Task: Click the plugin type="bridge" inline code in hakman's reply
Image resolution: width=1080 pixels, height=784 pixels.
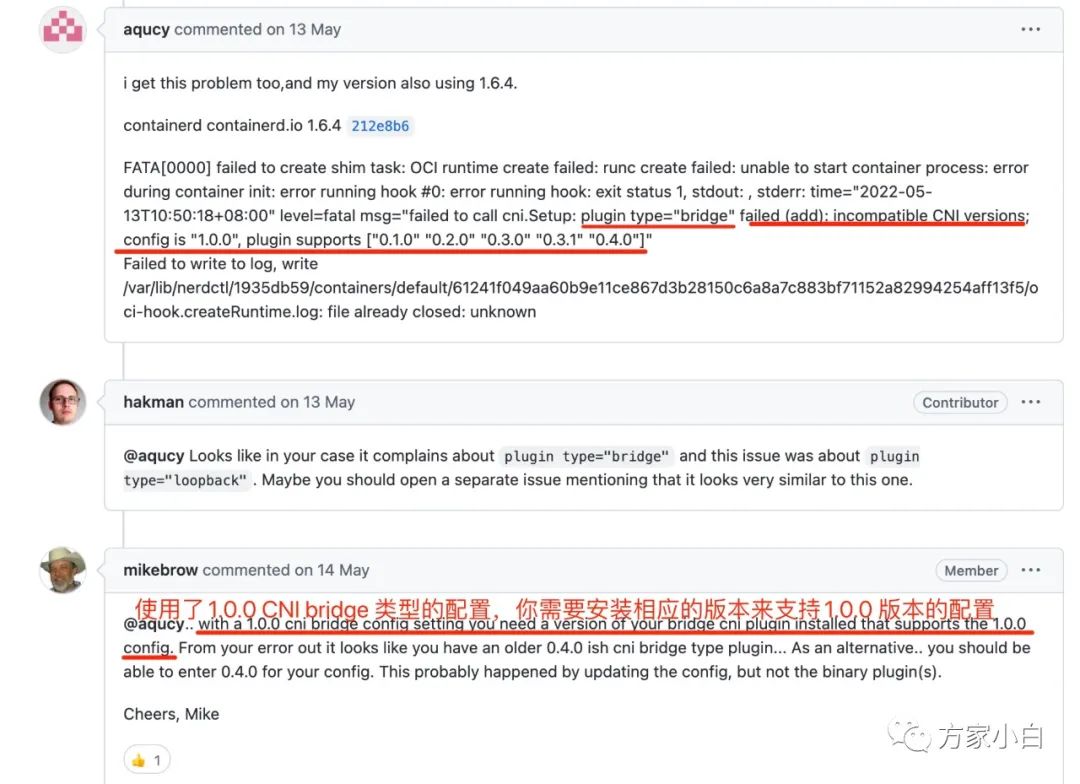Action: point(586,456)
